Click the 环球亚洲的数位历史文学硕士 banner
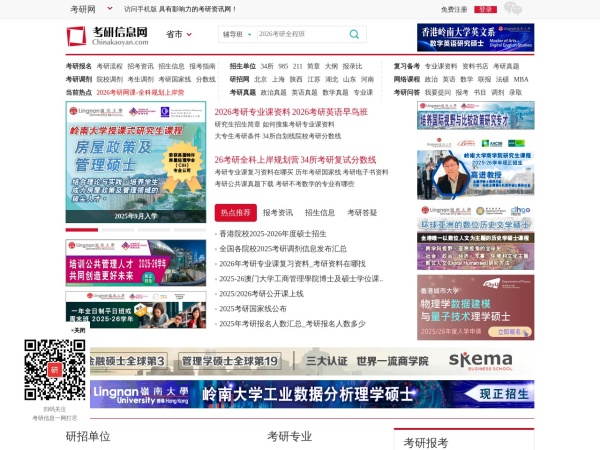 [x=476, y=238]
